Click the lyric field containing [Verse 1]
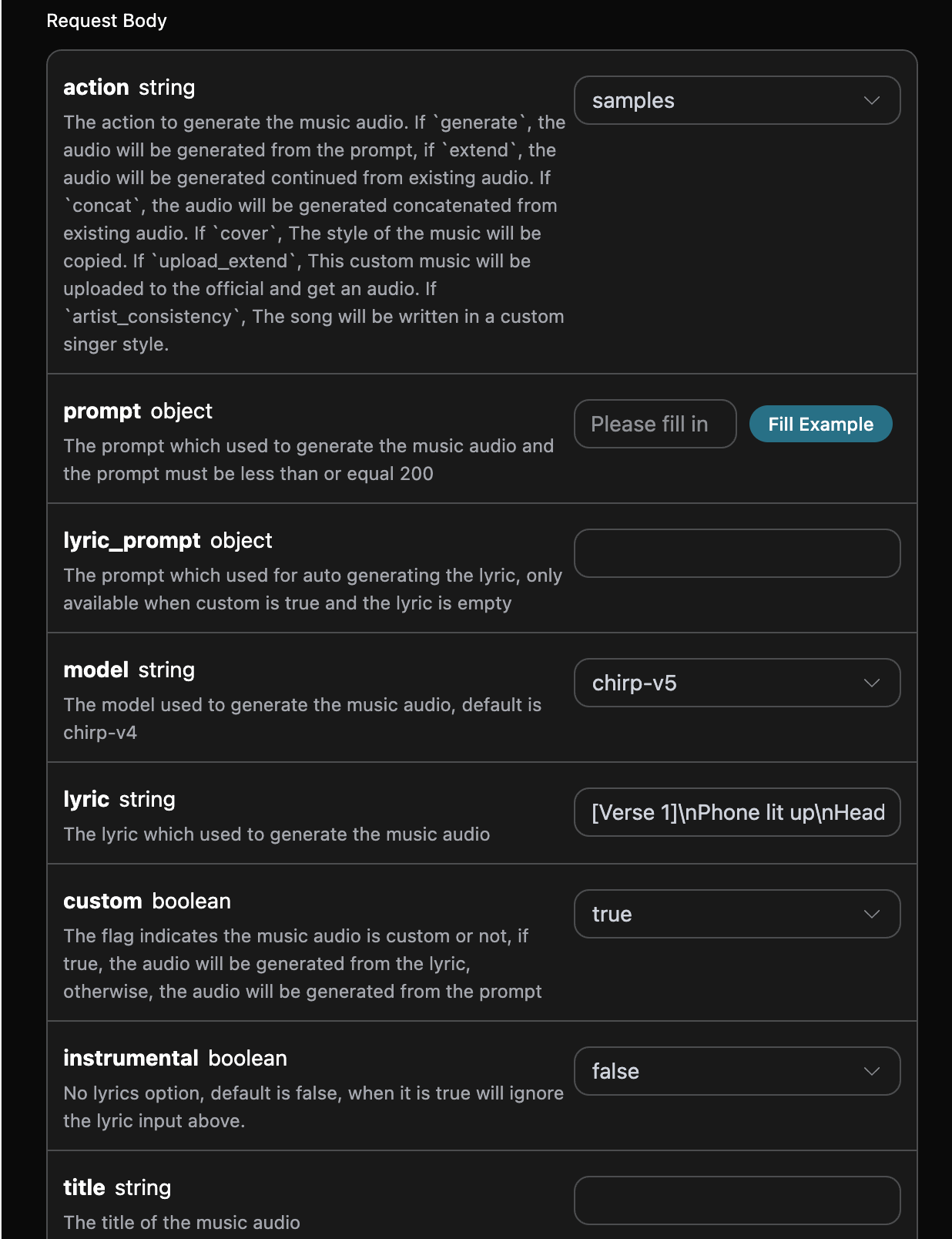This screenshot has width=952, height=1239. (736, 813)
